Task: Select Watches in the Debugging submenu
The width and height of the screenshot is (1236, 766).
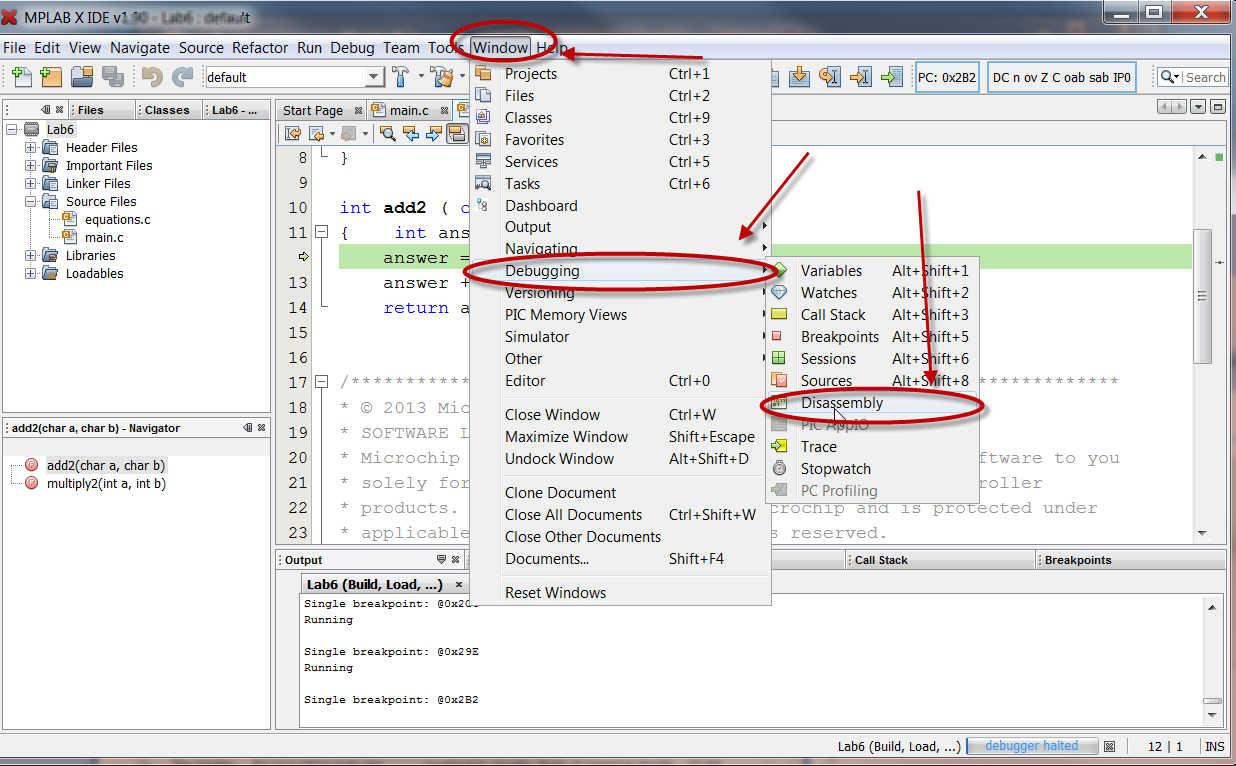Action: click(x=828, y=293)
